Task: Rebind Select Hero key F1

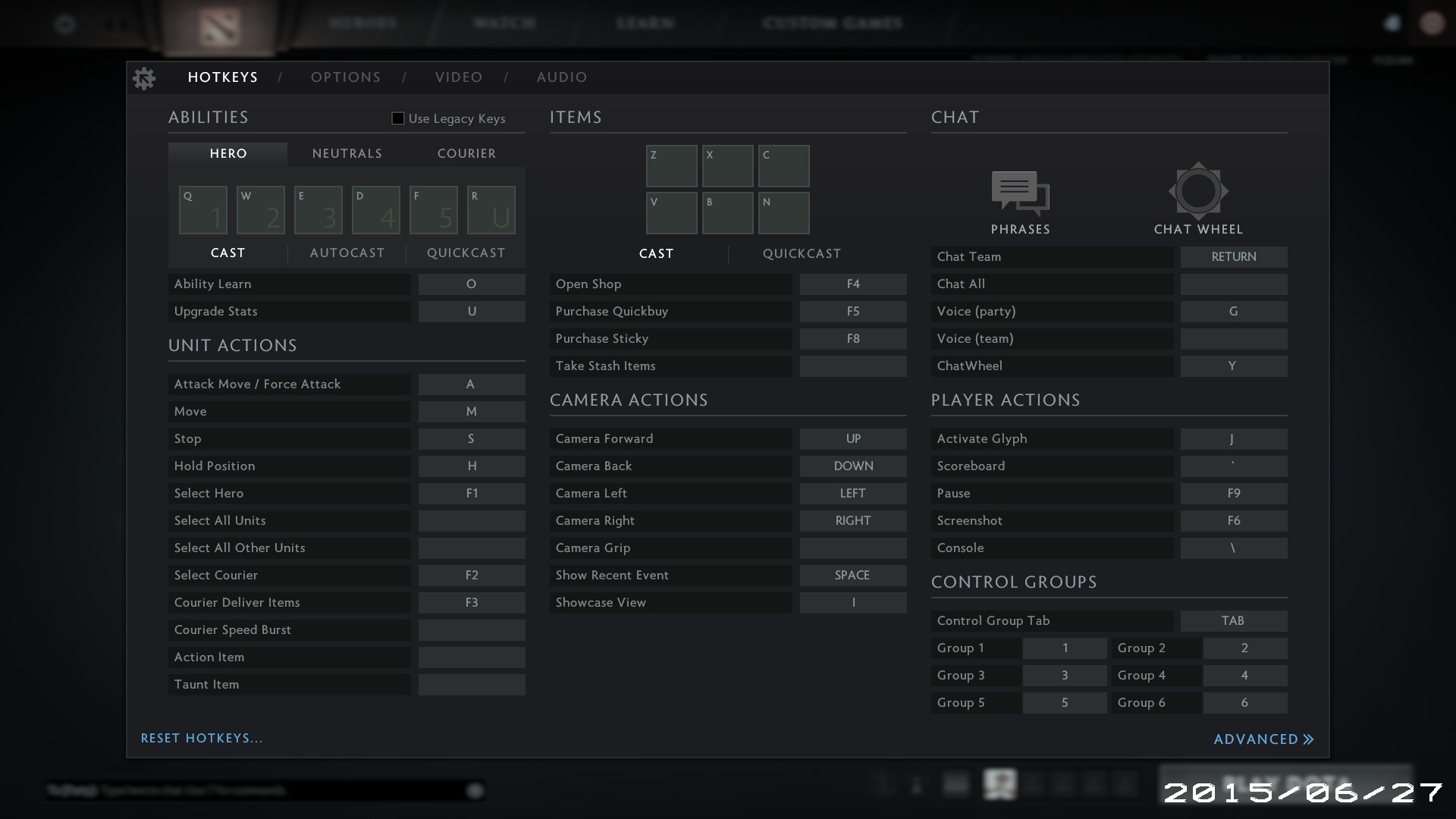Action: click(x=472, y=494)
